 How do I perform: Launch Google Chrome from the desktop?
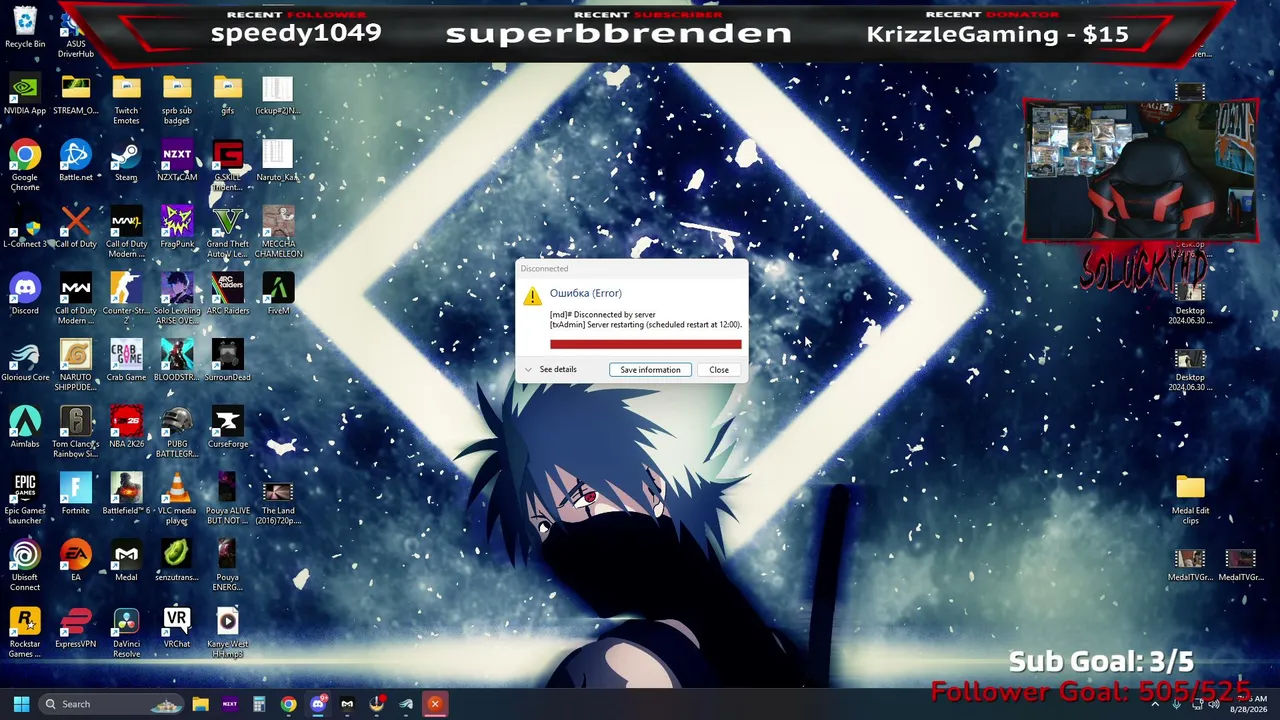coord(25,167)
